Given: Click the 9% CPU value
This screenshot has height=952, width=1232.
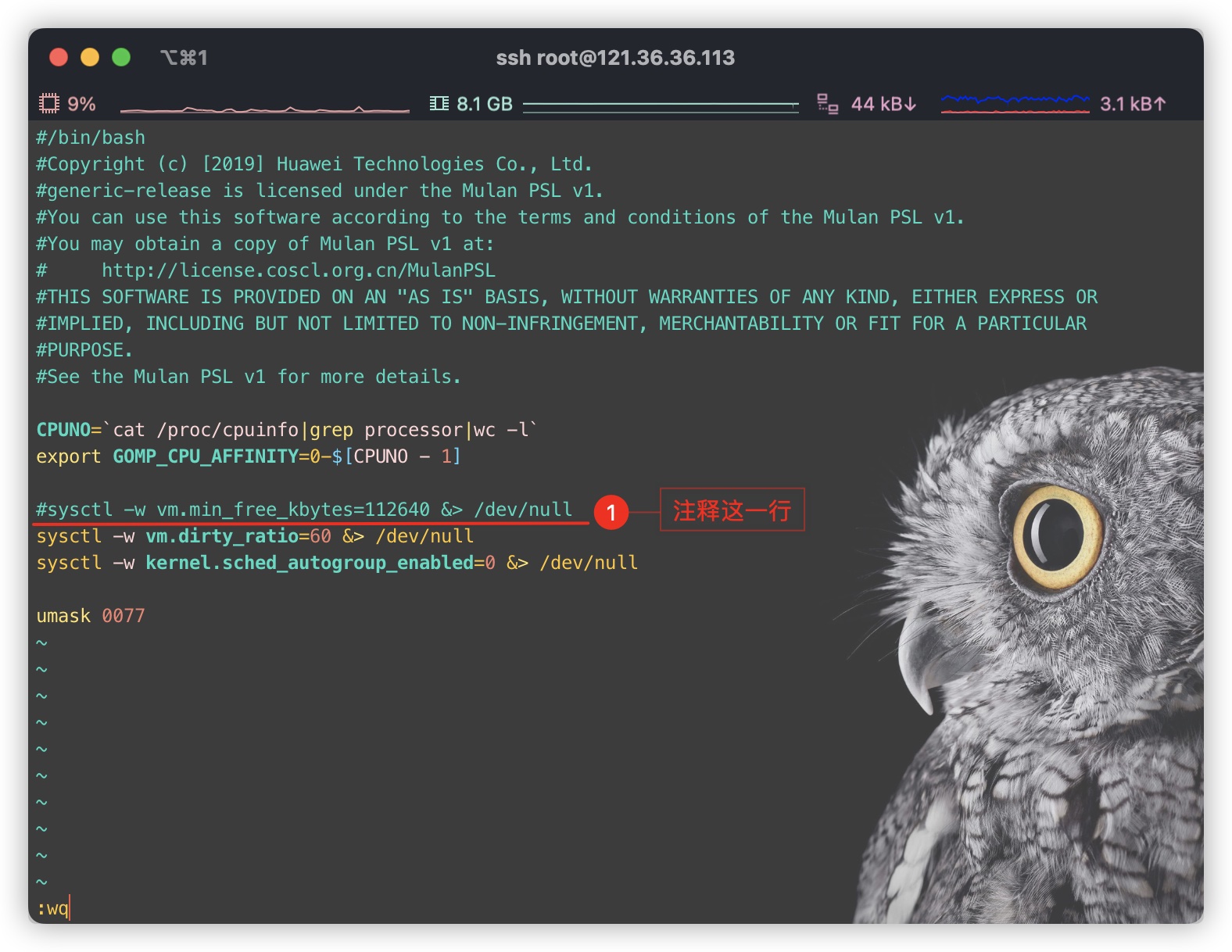Looking at the screenshot, I should [81, 104].
